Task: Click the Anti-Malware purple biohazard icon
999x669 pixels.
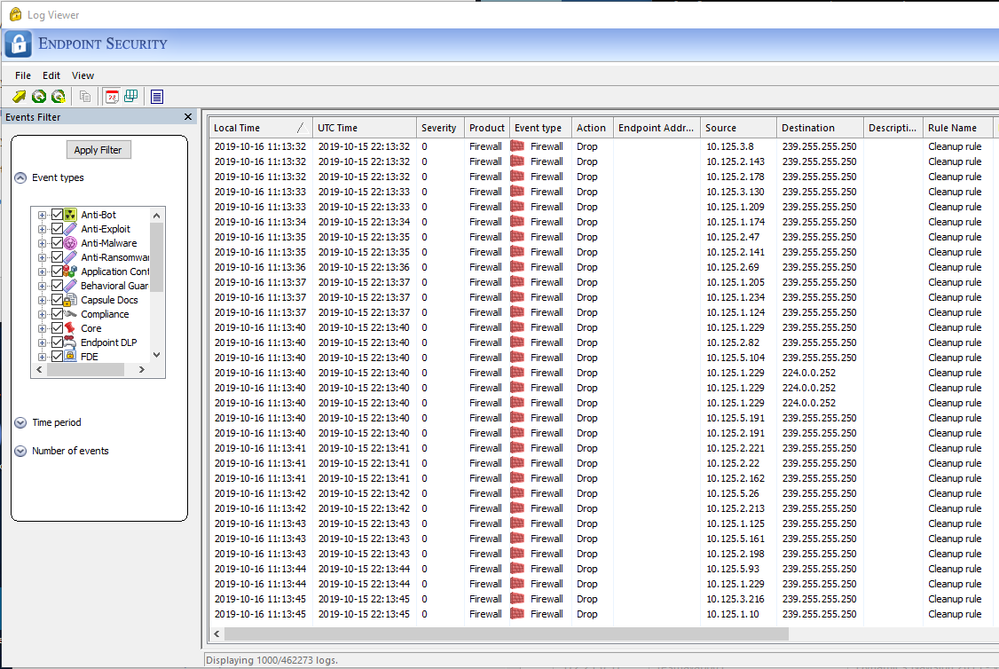Action: point(70,243)
